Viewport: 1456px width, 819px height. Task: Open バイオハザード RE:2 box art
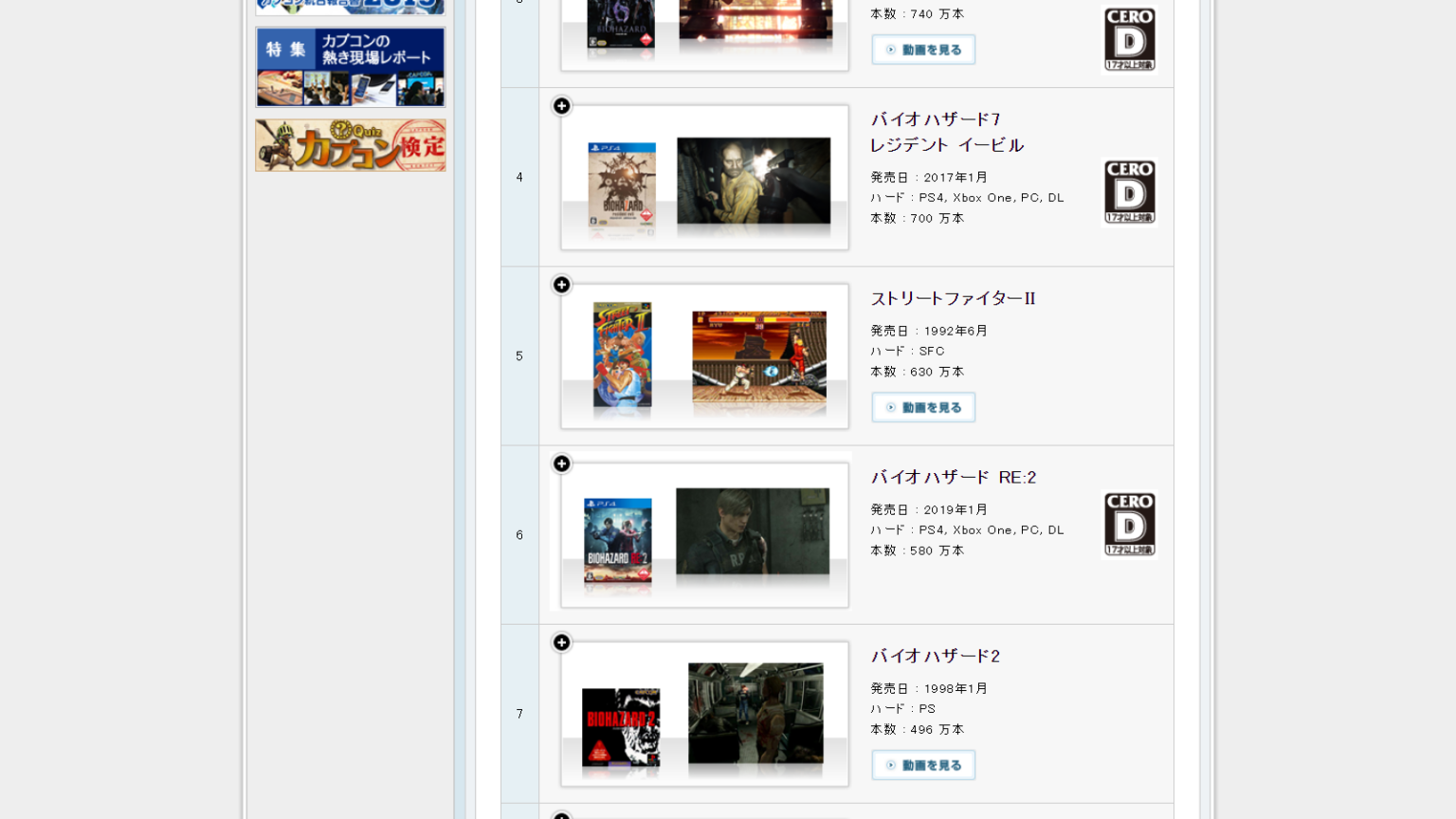pos(618,538)
